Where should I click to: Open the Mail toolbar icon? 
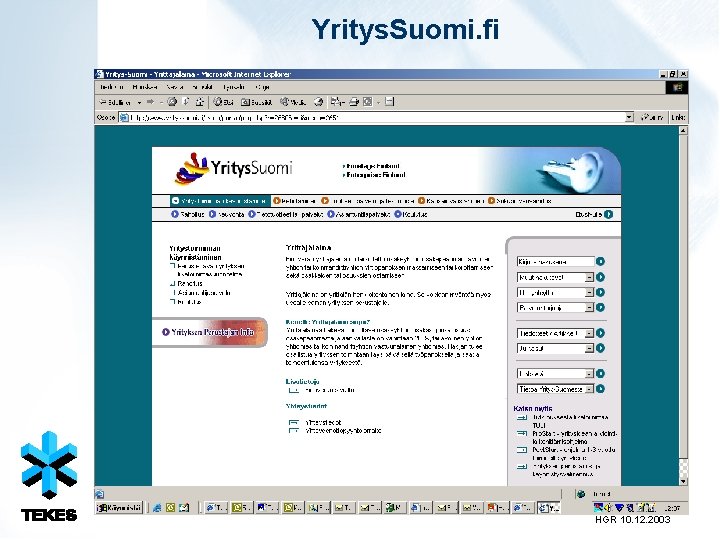(337, 102)
